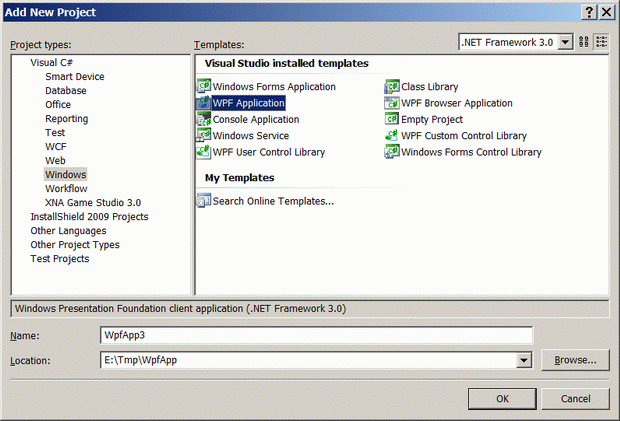Select the Web project type

55,160
